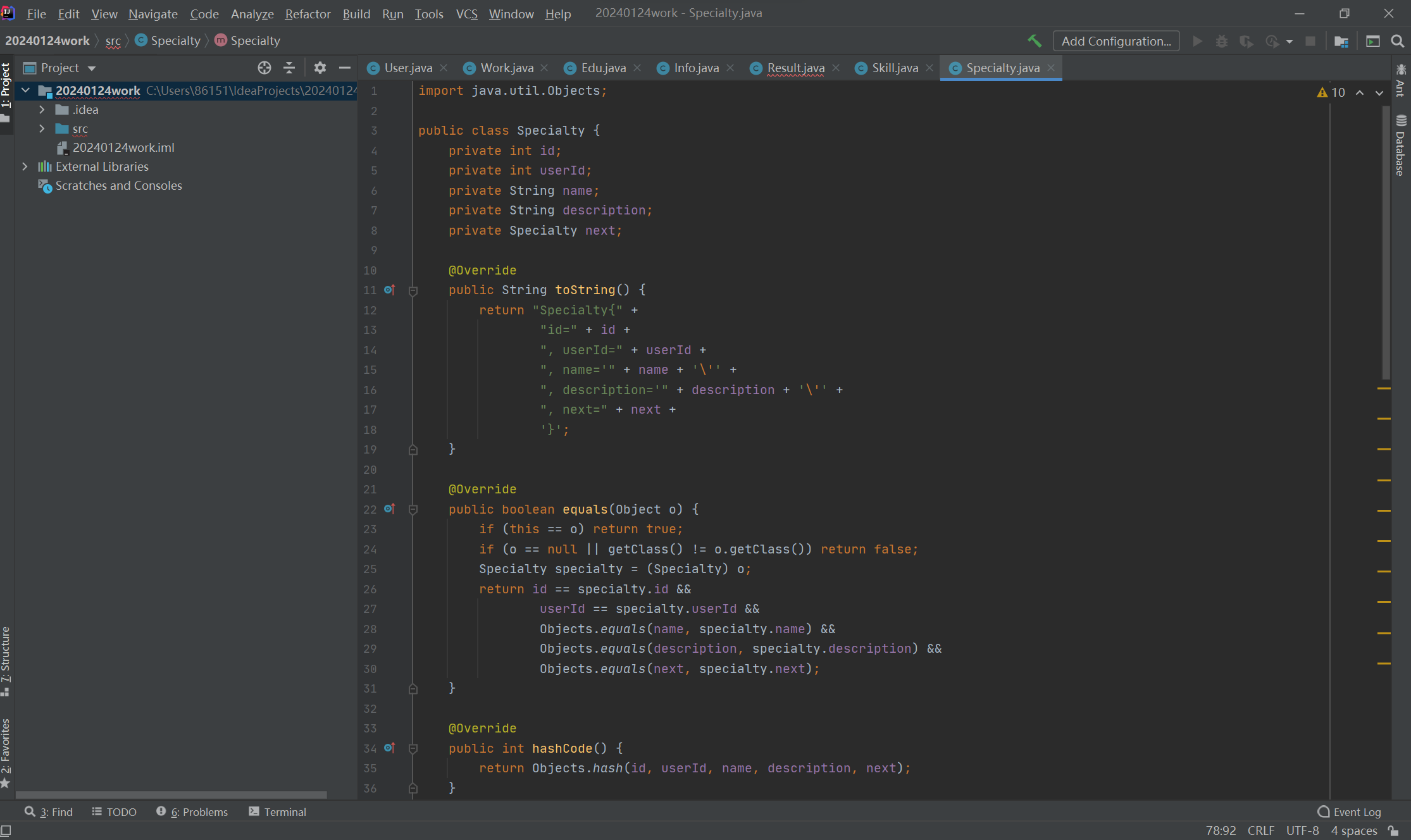Click the locate file crosshair icon
Screen dimensions: 1411x840
264,68
